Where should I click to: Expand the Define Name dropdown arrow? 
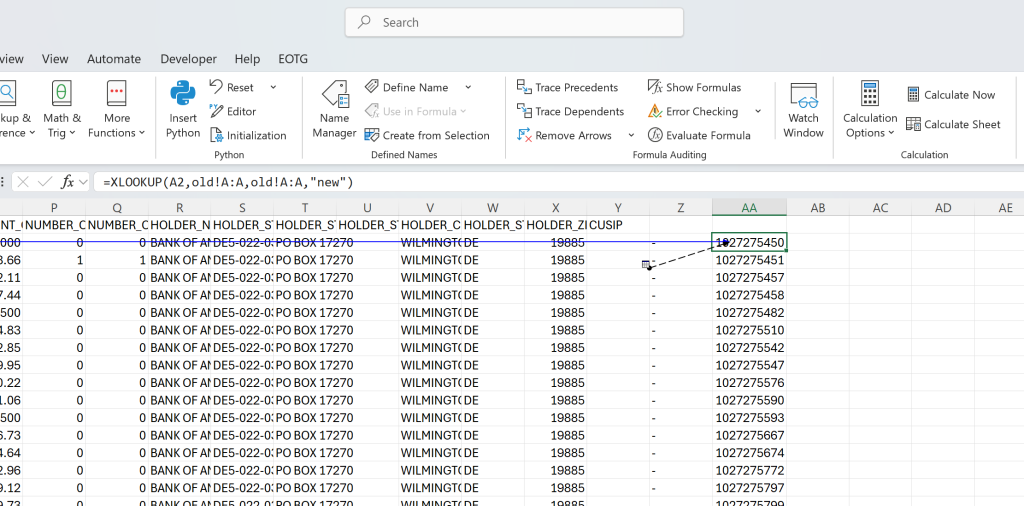pyautogui.click(x=468, y=87)
